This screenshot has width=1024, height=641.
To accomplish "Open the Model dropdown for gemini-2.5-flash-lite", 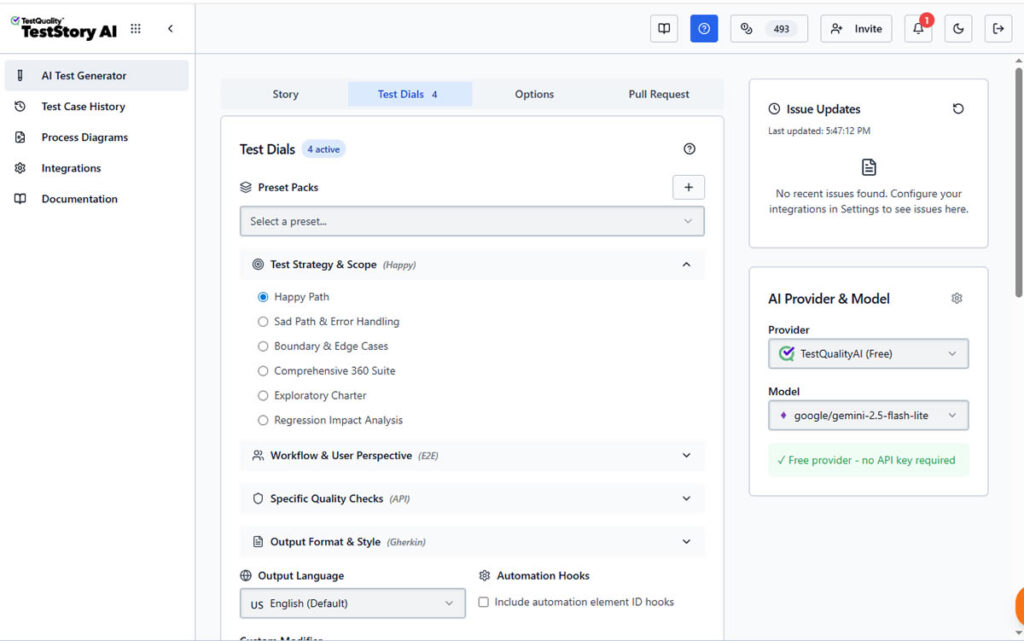I will 868,415.
